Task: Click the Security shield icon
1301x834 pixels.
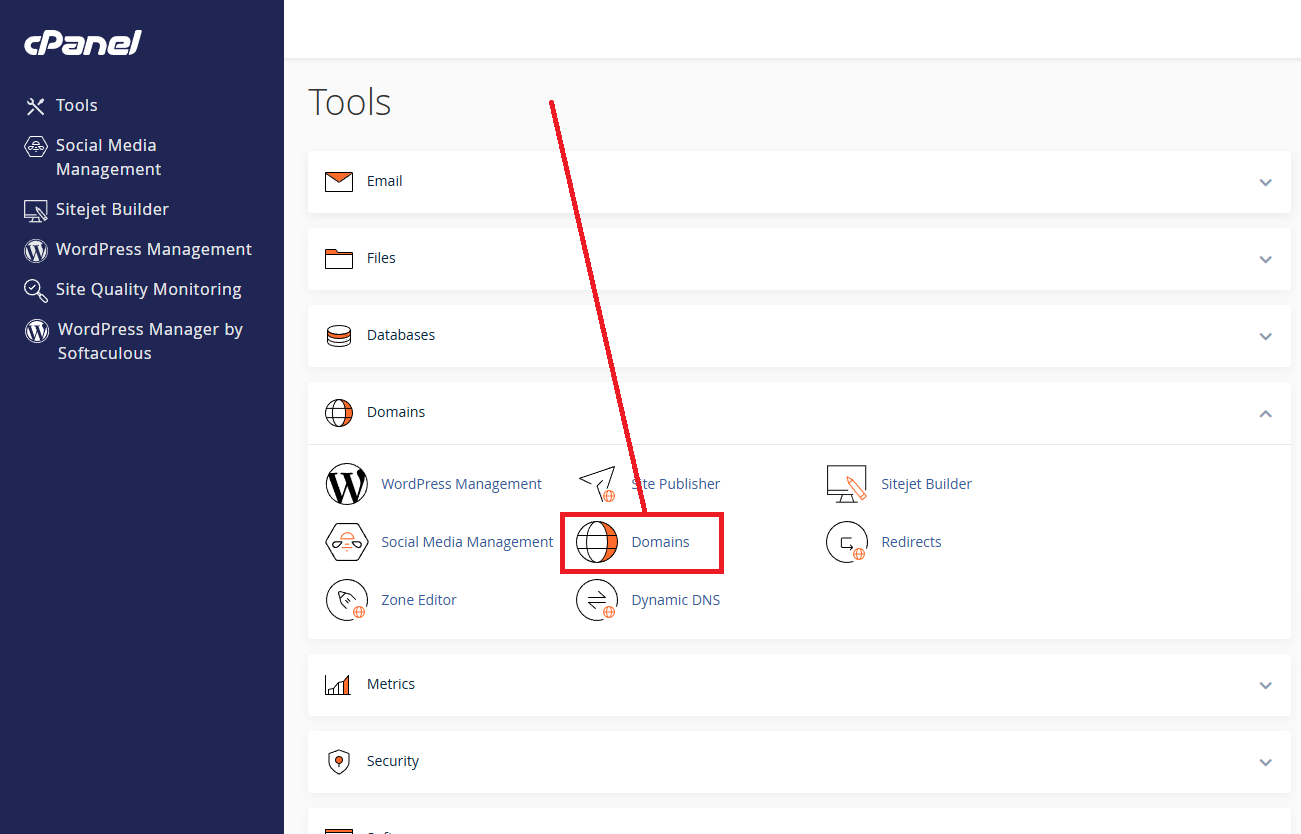Action: [339, 762]
